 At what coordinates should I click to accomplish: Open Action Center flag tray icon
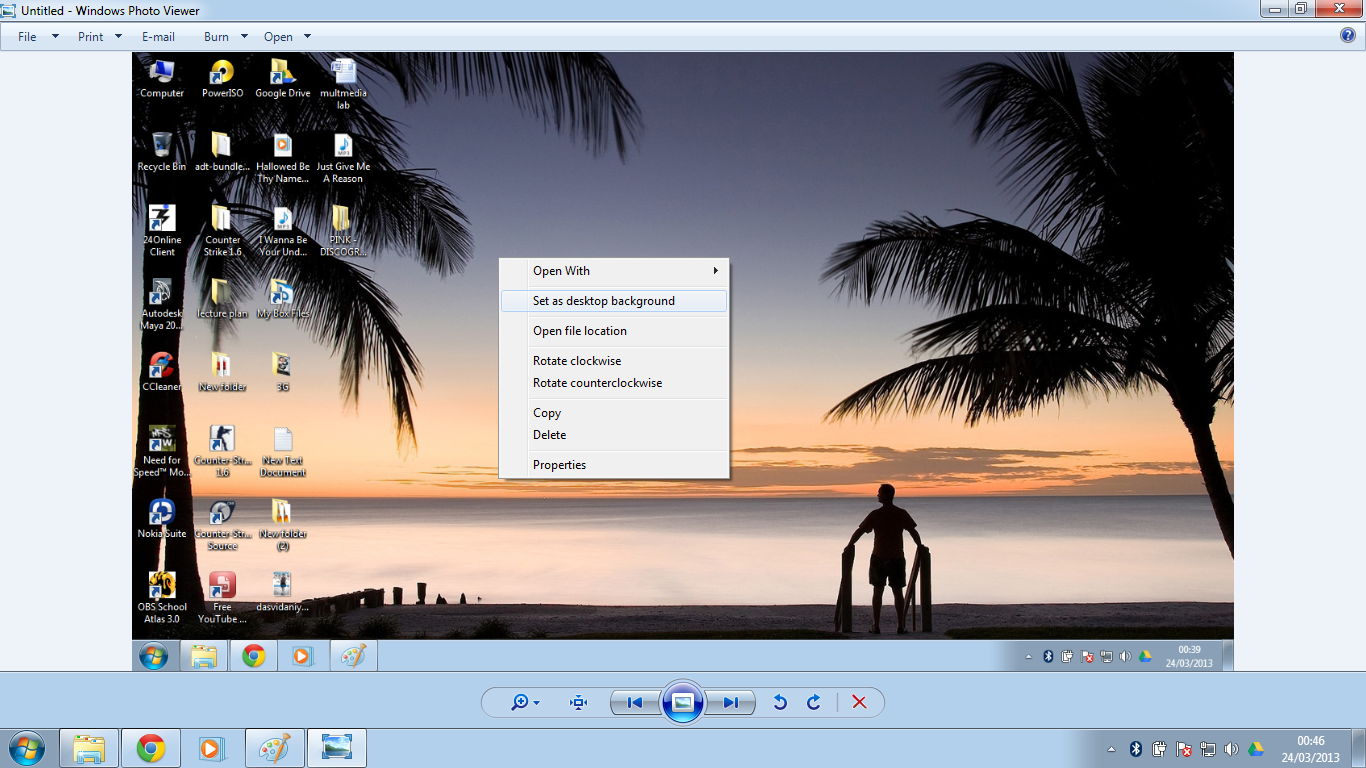1184,749
